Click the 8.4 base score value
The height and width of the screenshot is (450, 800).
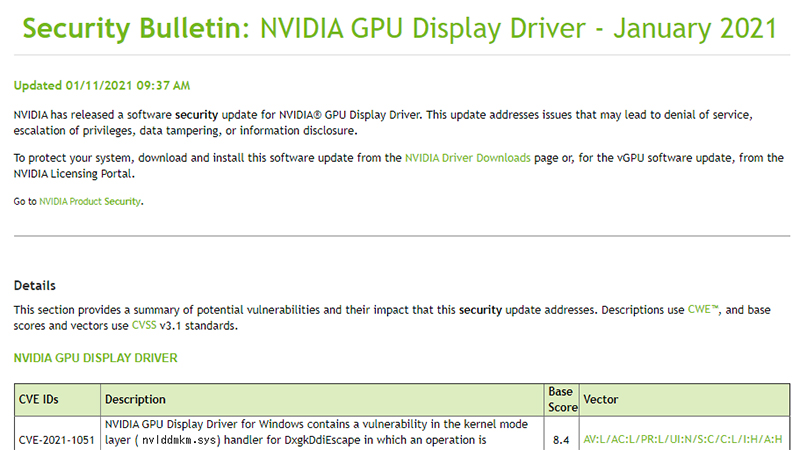(x=561, y=439)
